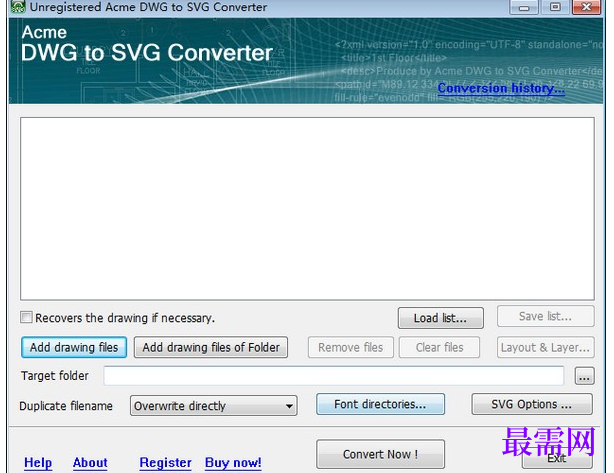Minimize the converter window
The width and height of the screenshot is (614, 473).
[x=524, y=7]
